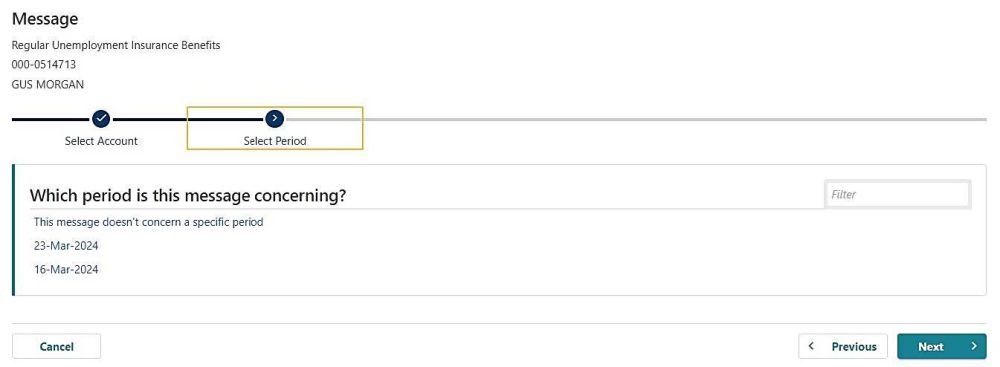The height and width of the screenshot is (367, 1000).
Task: Click the completed dark progress line before Select Account
Action: [x=52, y=119]
